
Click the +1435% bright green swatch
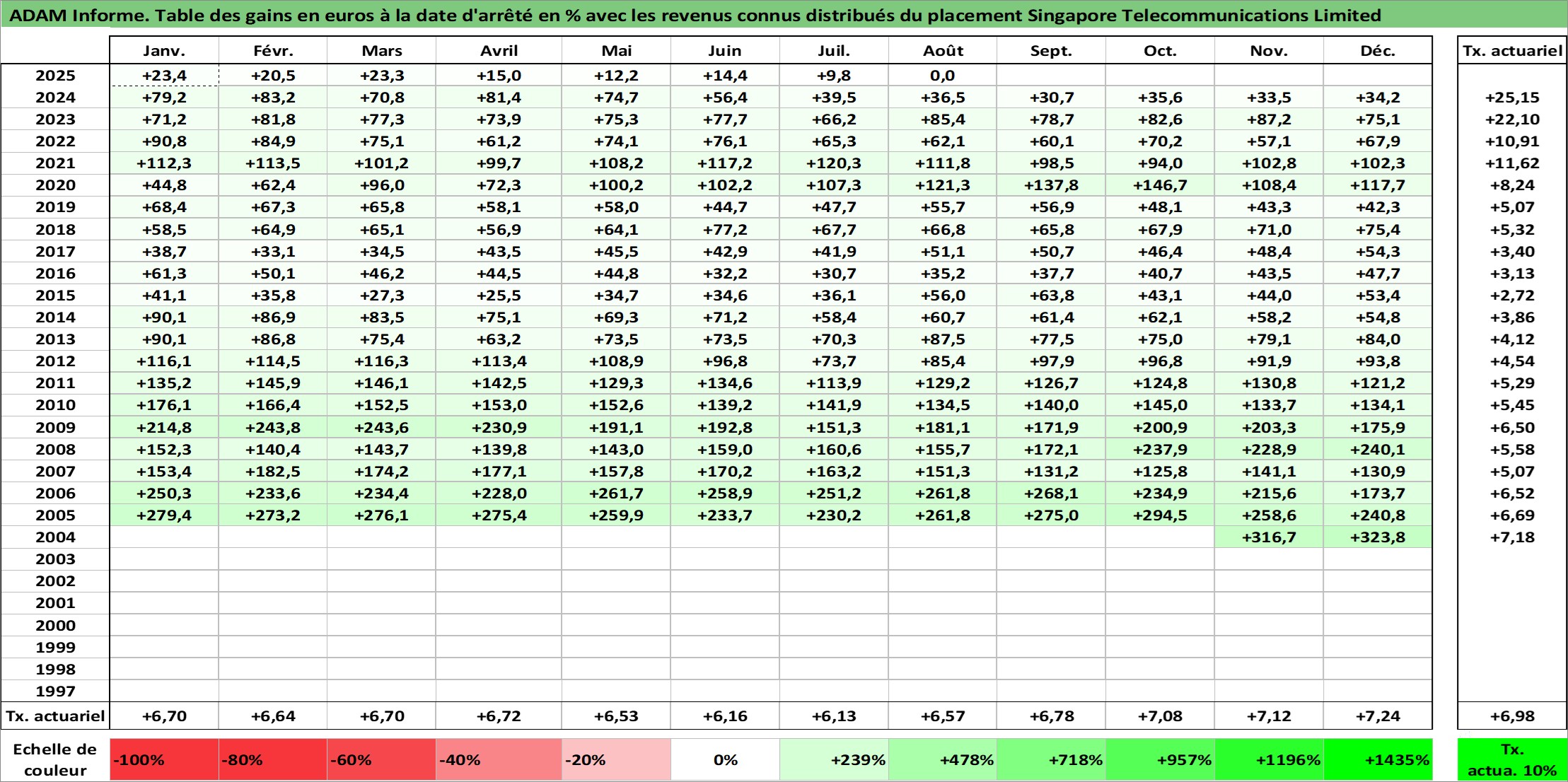(x=1378, y=759)
